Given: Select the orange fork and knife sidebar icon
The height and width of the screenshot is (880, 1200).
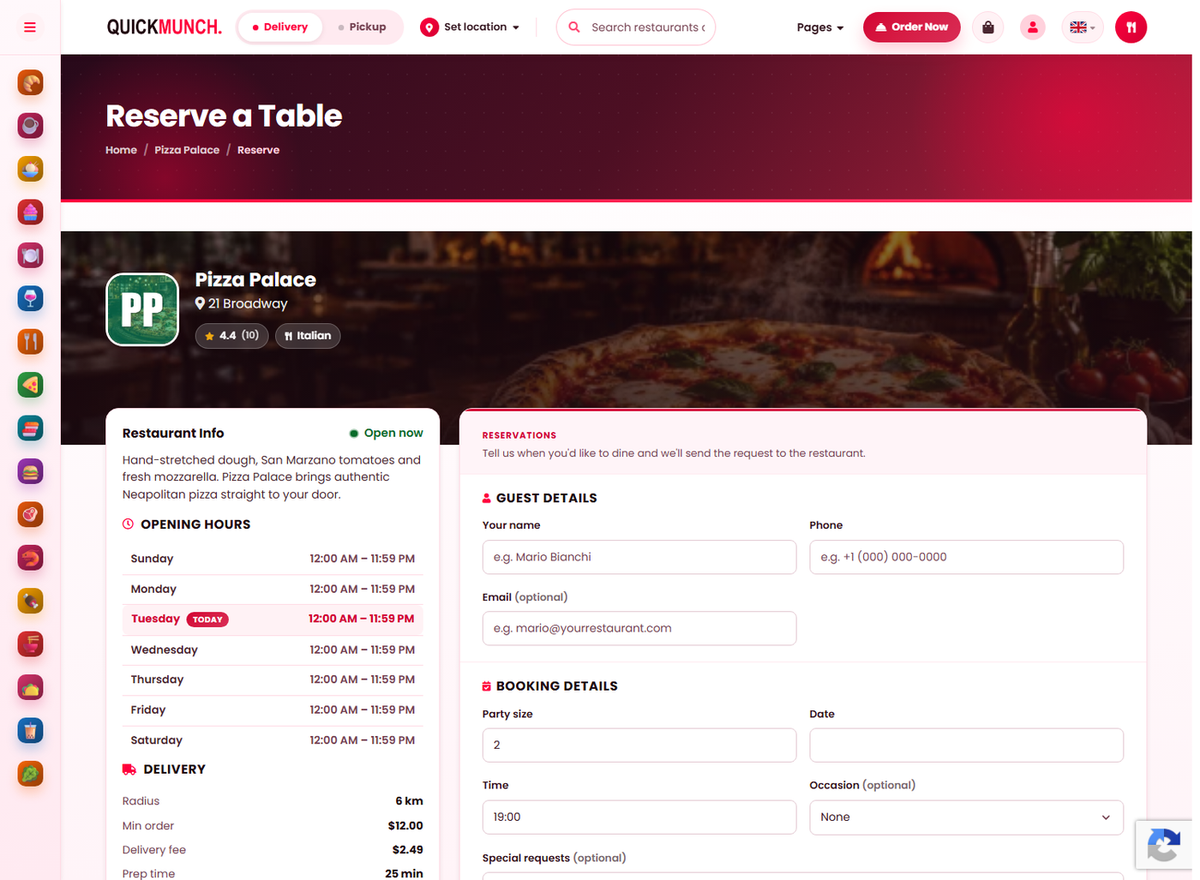Looking at the screenshot, I should click(x=30, y=341).
